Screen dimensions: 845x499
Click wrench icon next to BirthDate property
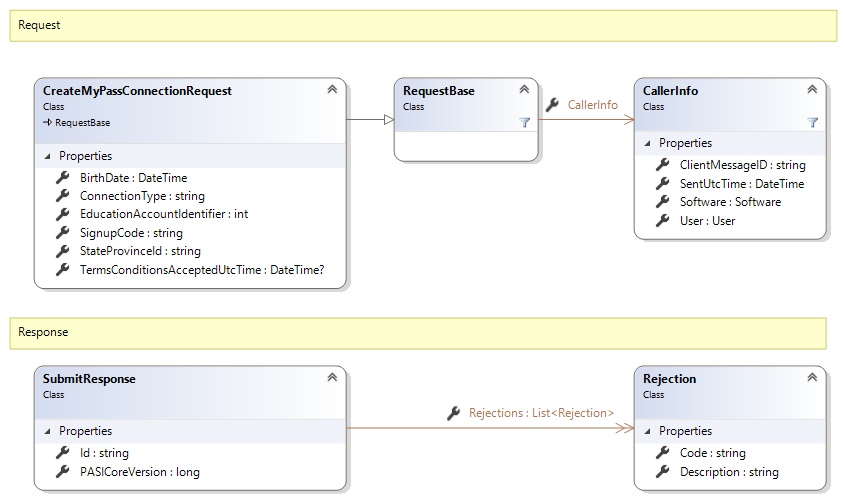[x=63, y=178]
